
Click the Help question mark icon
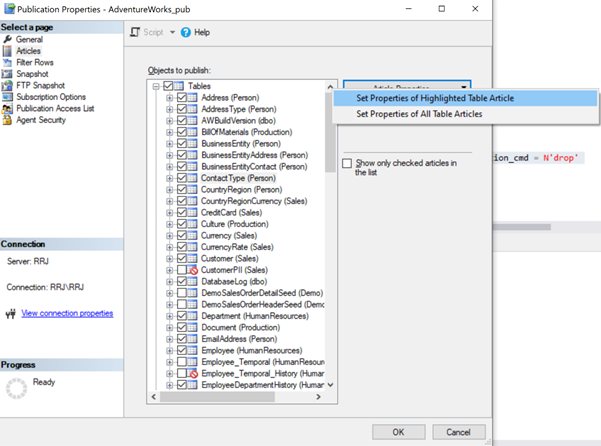coord(186,33)
